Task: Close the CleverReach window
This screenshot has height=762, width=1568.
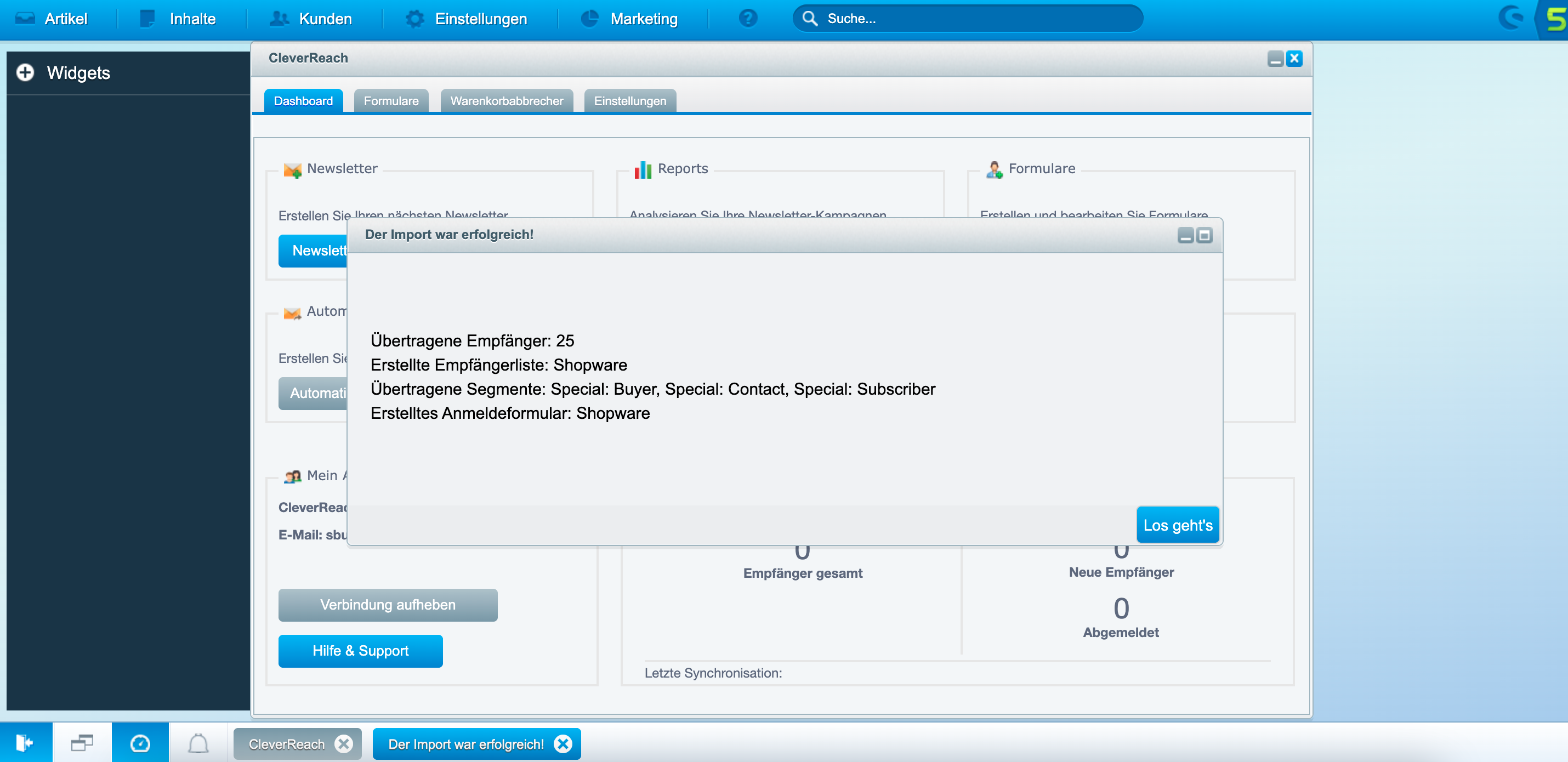Action: click(1294, 59)
